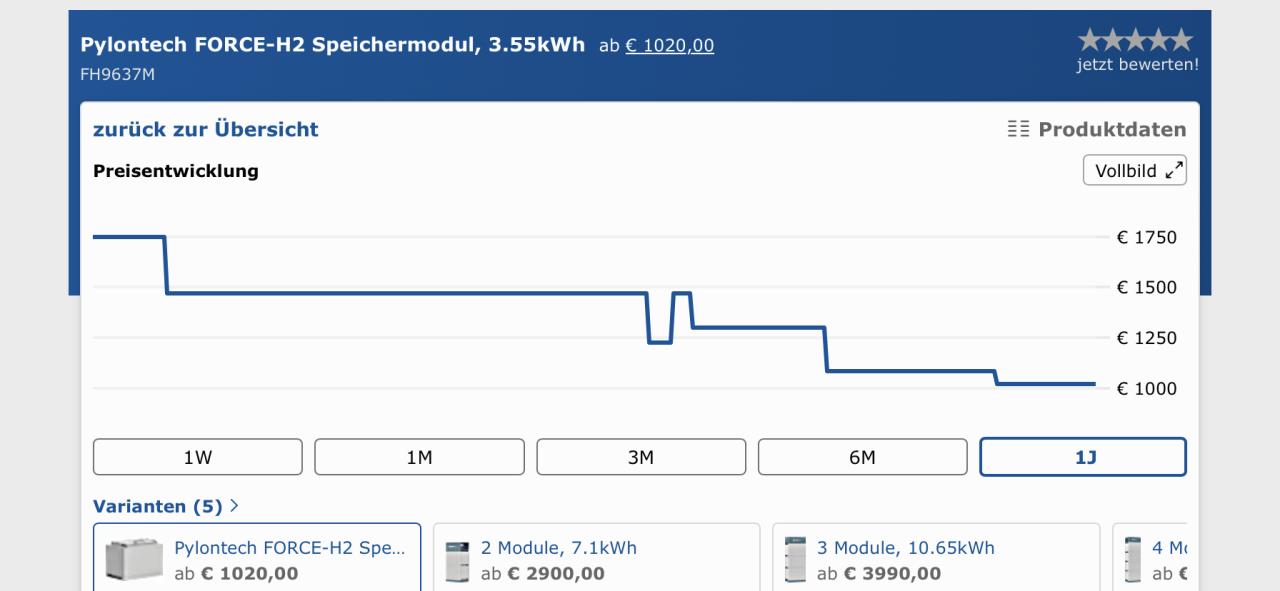This screenshot has width=1280, height=591.
Task: Click the 2 Module battery thumbnail
Action: [x=457, y=561]
